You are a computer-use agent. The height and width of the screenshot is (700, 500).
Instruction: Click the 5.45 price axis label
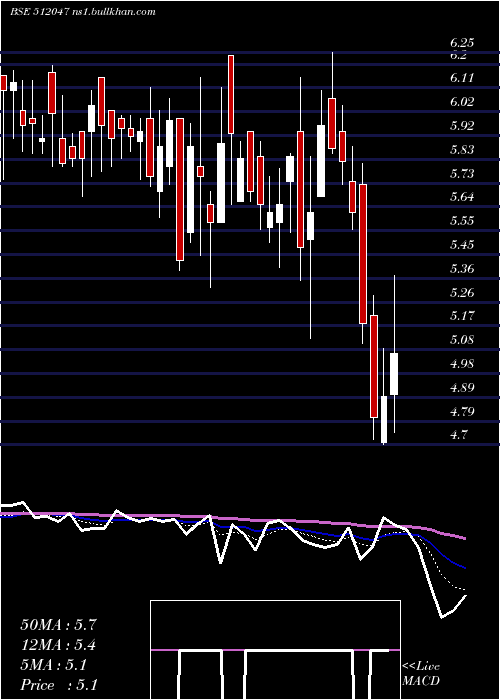point(462,245)
